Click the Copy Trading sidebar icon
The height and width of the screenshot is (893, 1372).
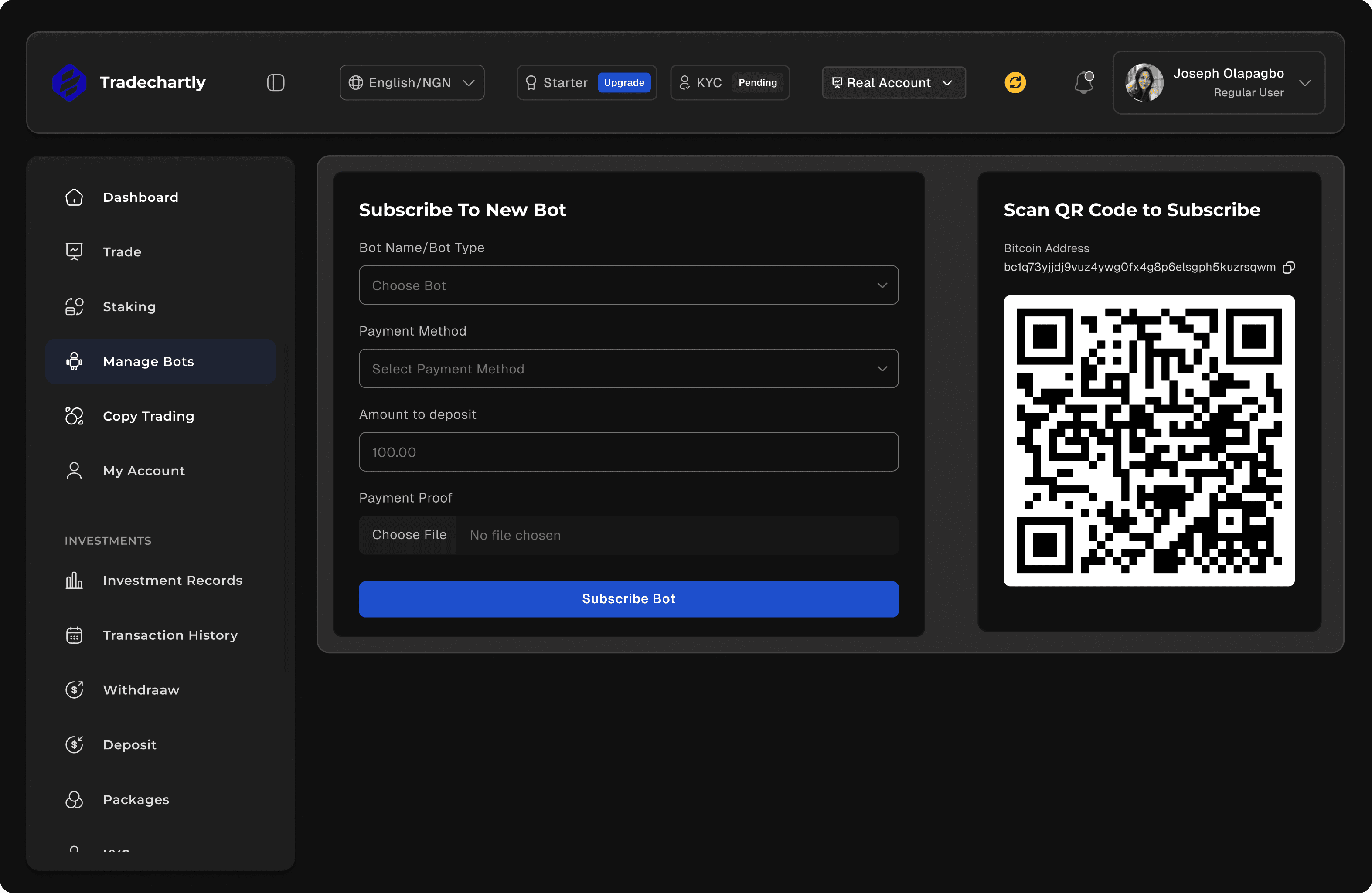(75, 416)
